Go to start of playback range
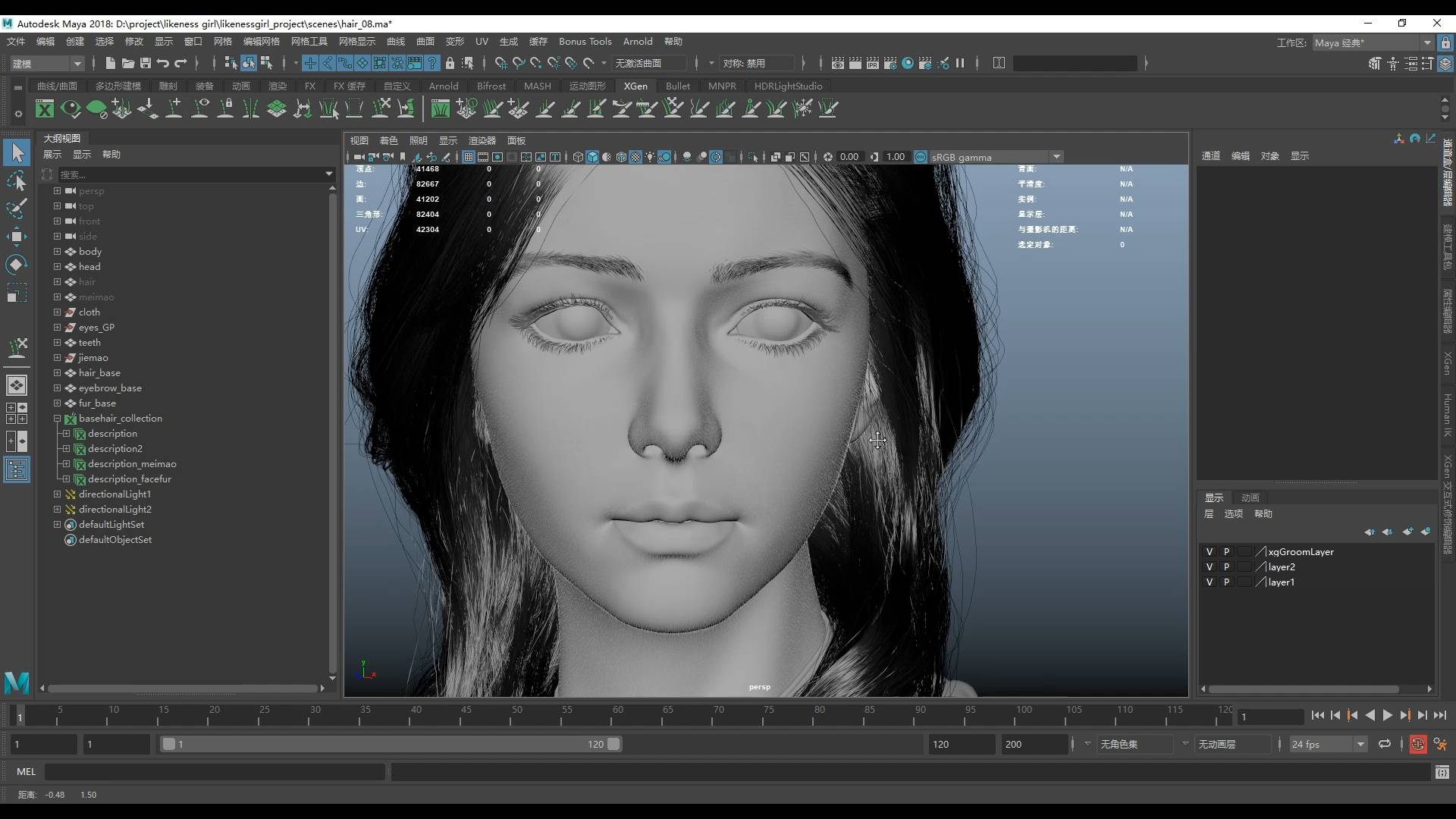This screenshot has width=1456, height=819. (x=1317, y=715)
